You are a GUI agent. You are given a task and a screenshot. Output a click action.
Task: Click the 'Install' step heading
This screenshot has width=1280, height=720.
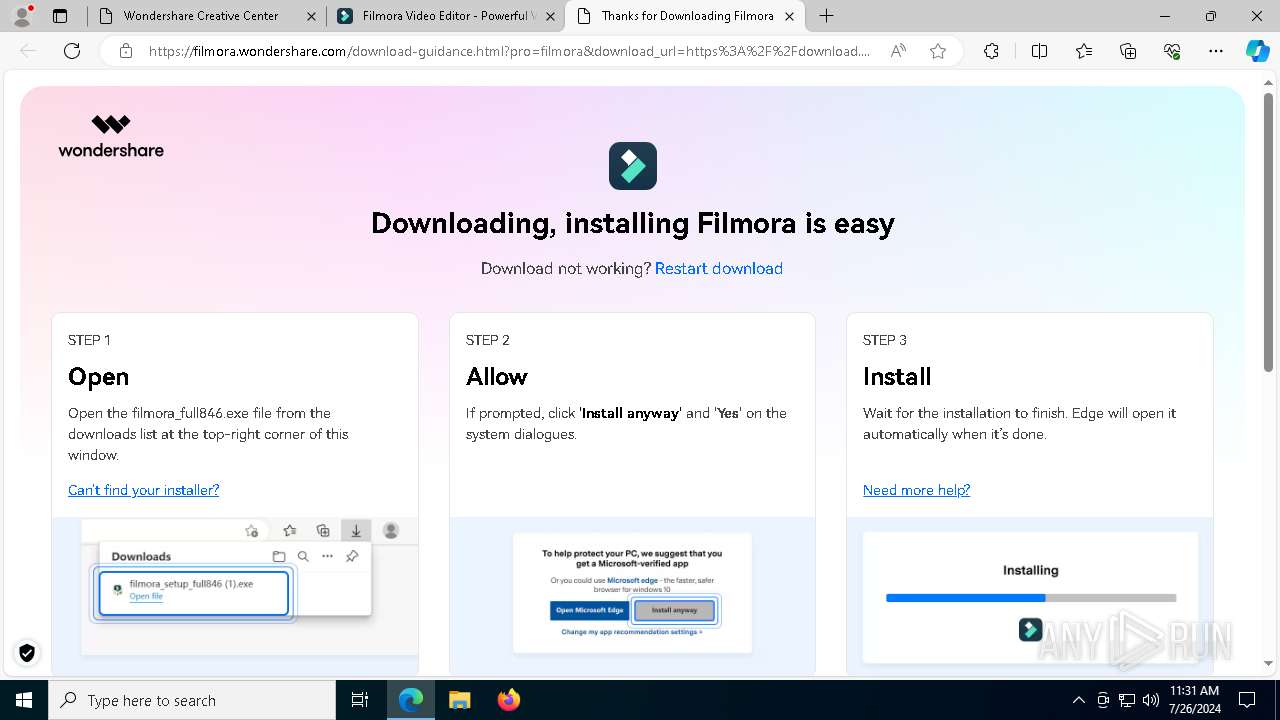(897, 377)
